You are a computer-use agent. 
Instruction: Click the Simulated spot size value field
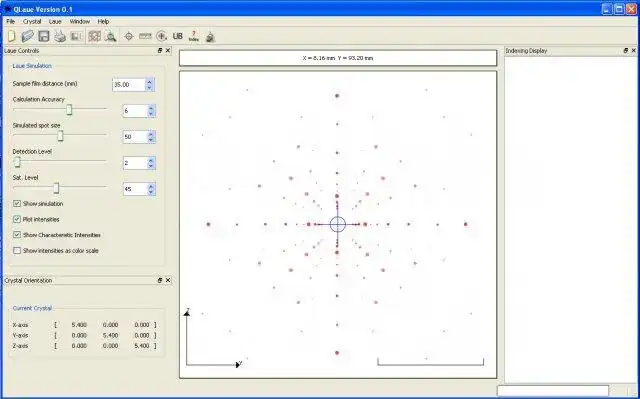tap(135, 137)
